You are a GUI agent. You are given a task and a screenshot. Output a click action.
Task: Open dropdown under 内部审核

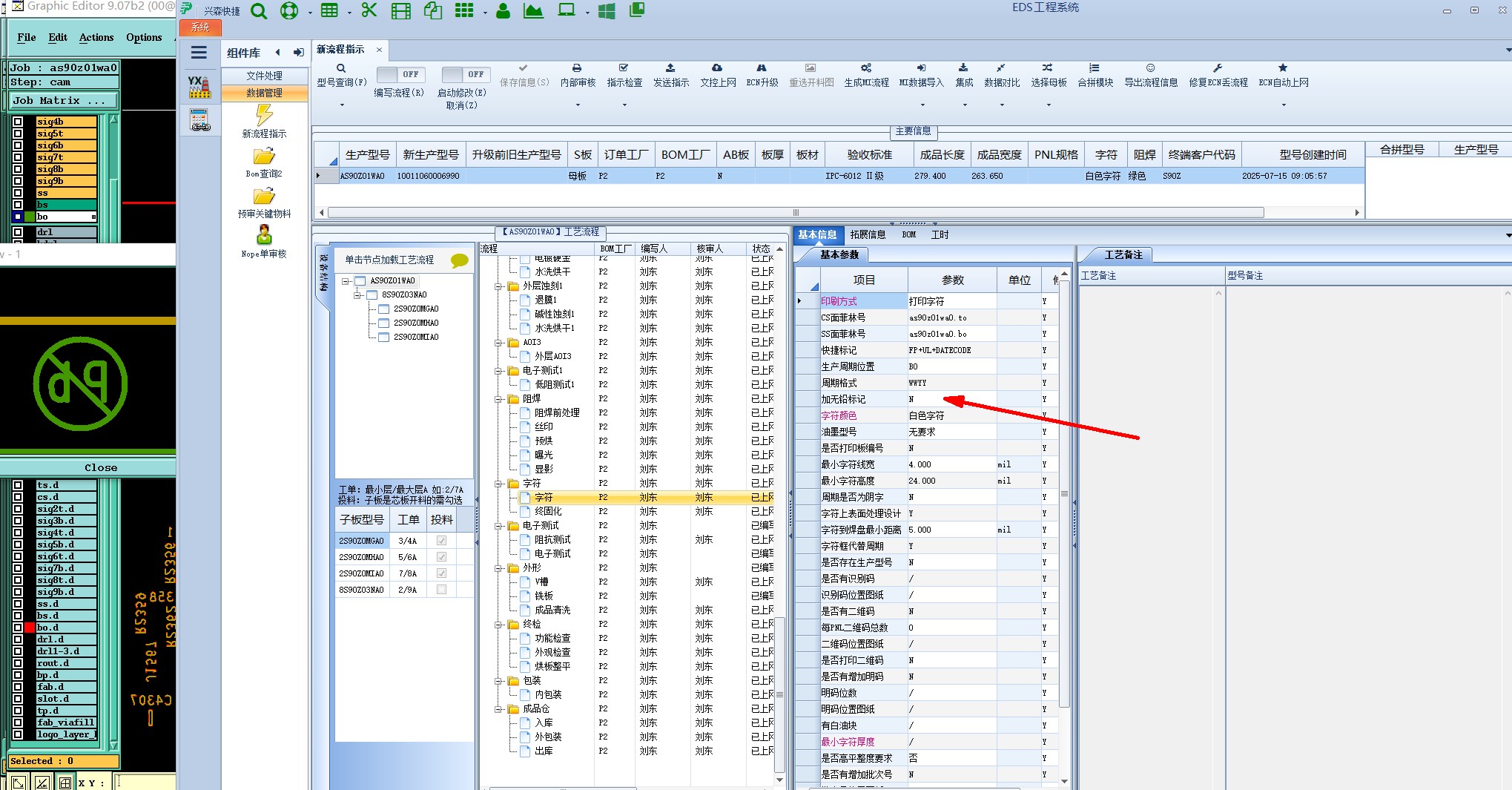pos(578,105)
